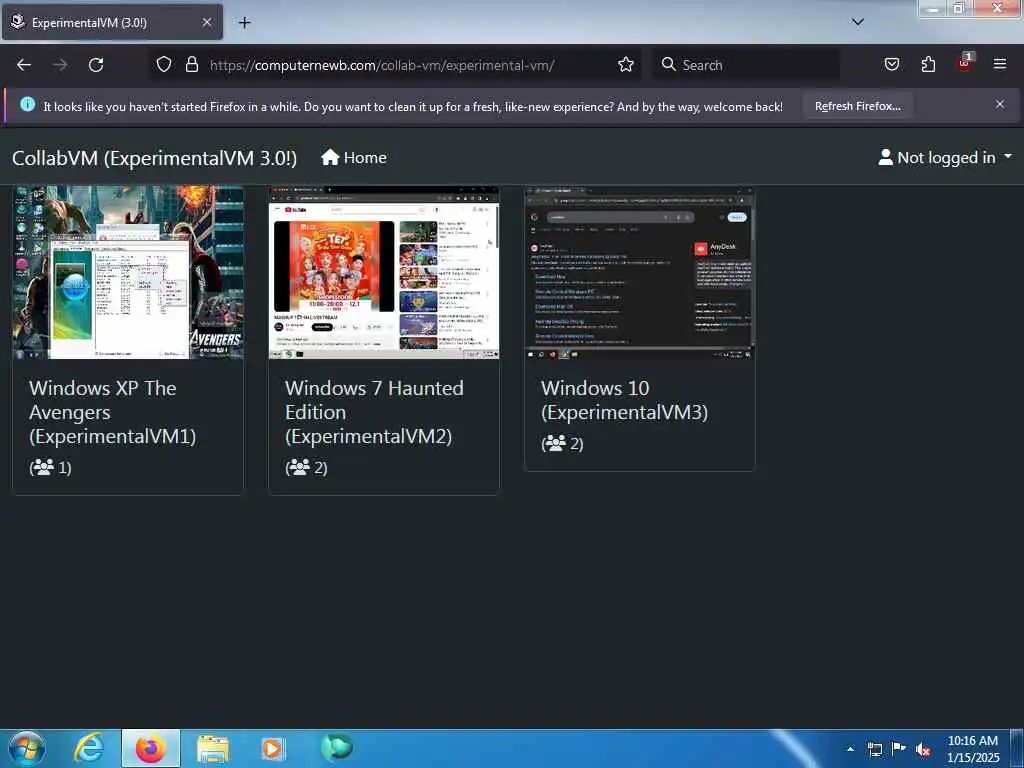Screen dimensions: 1024x768
Task: Open Action Center flag in the tray
Action: (899, 748)
